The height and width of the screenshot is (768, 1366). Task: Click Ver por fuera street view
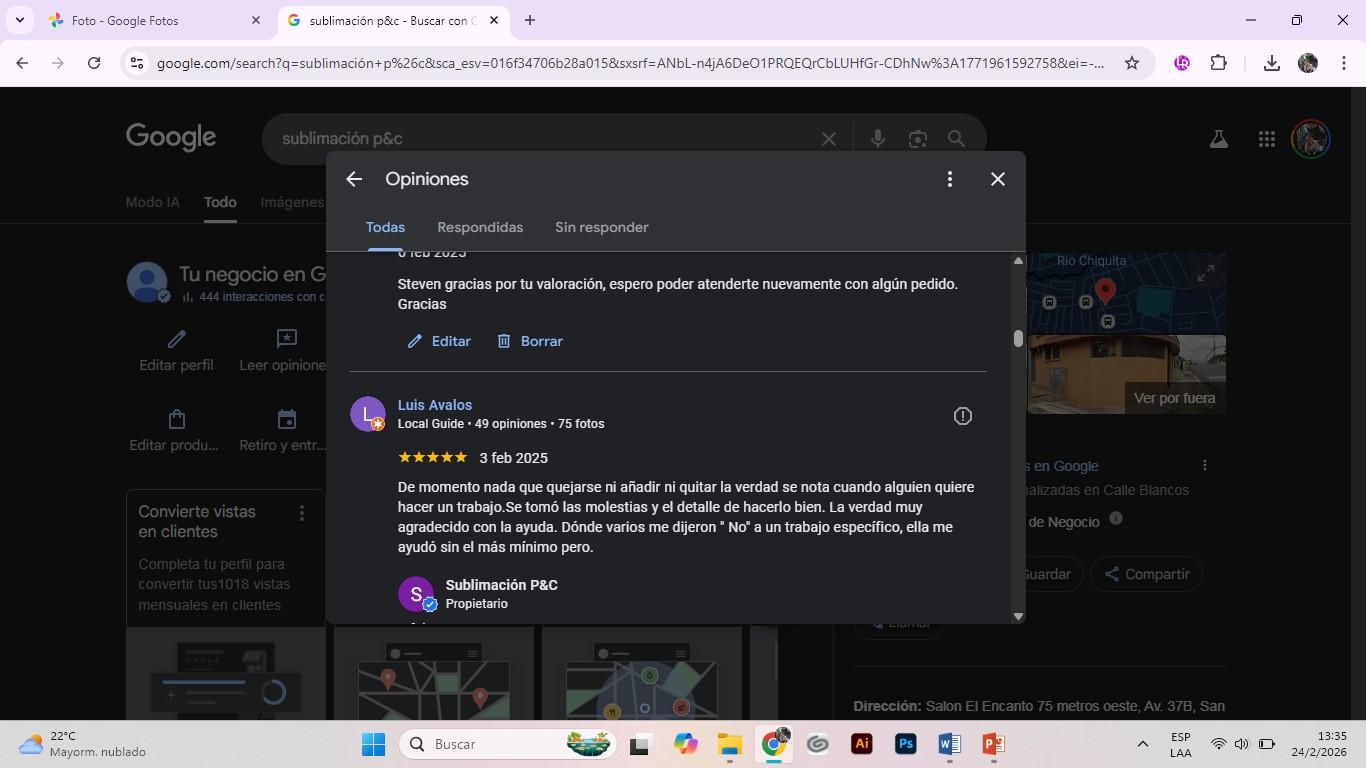pos(1175,398)
